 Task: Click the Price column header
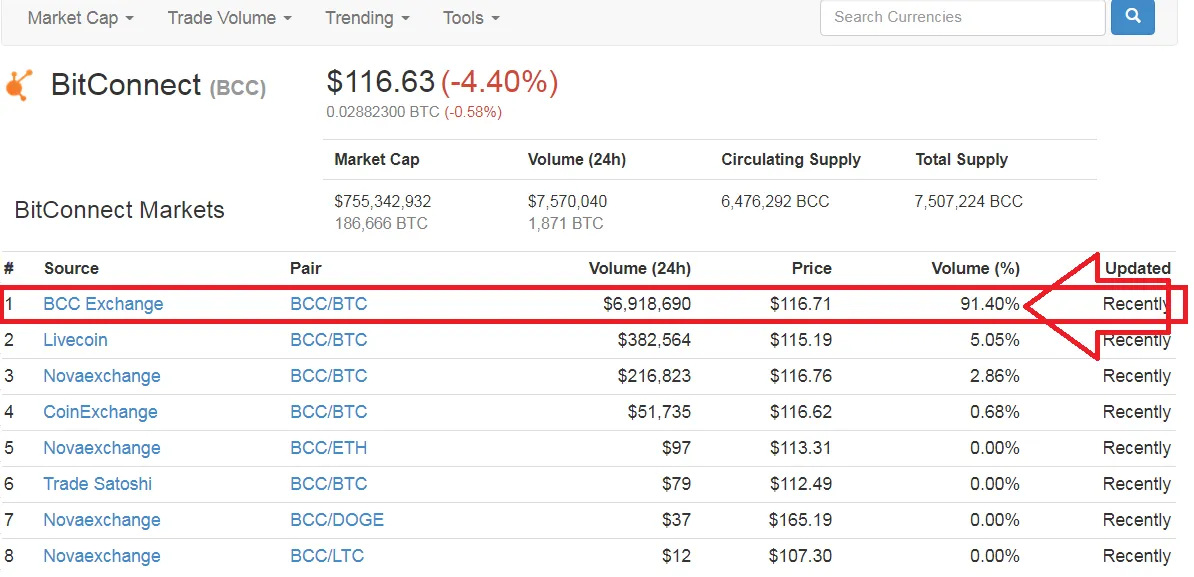811,268
